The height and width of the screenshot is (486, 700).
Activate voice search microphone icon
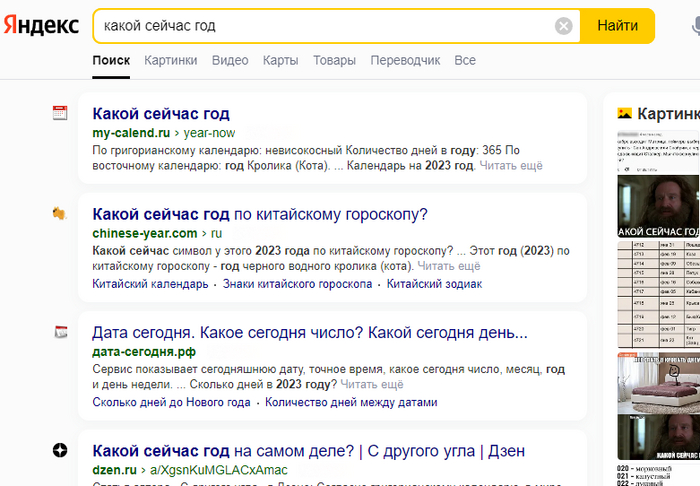696,26
